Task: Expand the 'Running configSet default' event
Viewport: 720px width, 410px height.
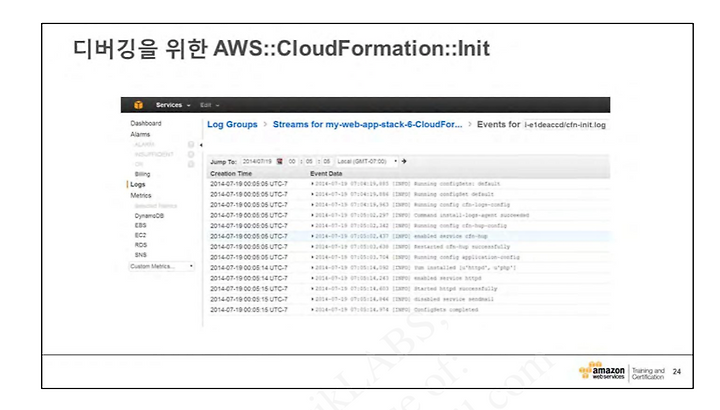Action: point(313,194)
